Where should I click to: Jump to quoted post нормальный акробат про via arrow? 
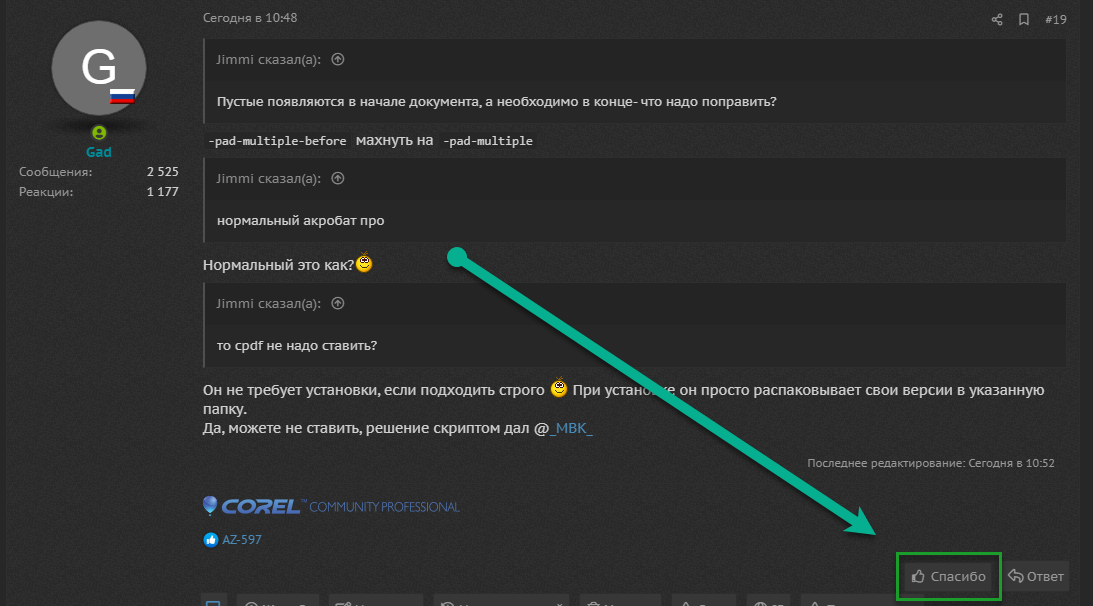click(x=338, y=179)
